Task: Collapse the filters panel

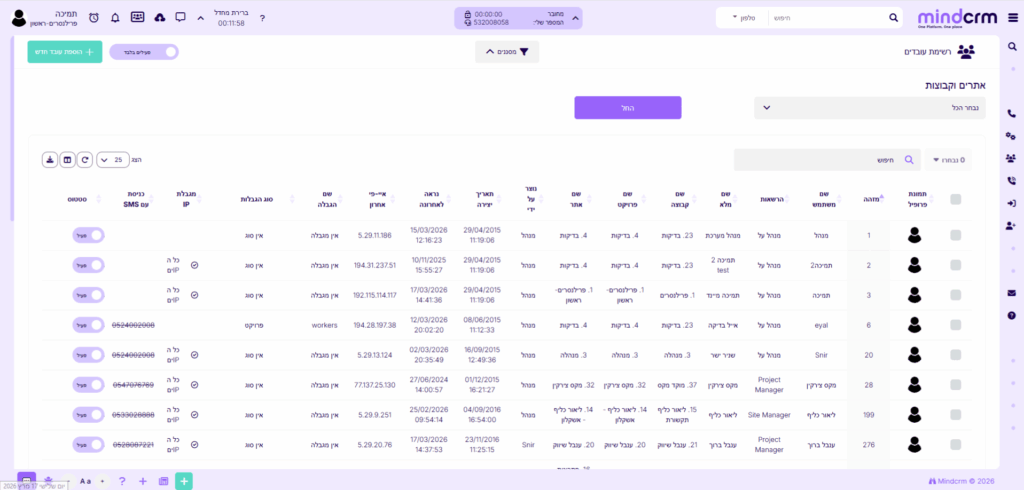Action: [507, 52]
